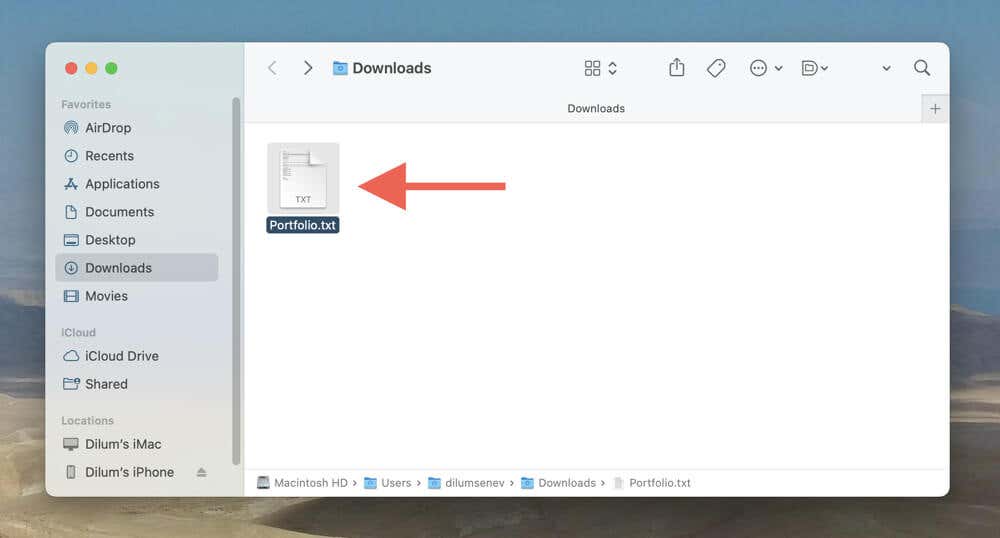Expand the toolbar overflow chevron

tap(886, 68)
